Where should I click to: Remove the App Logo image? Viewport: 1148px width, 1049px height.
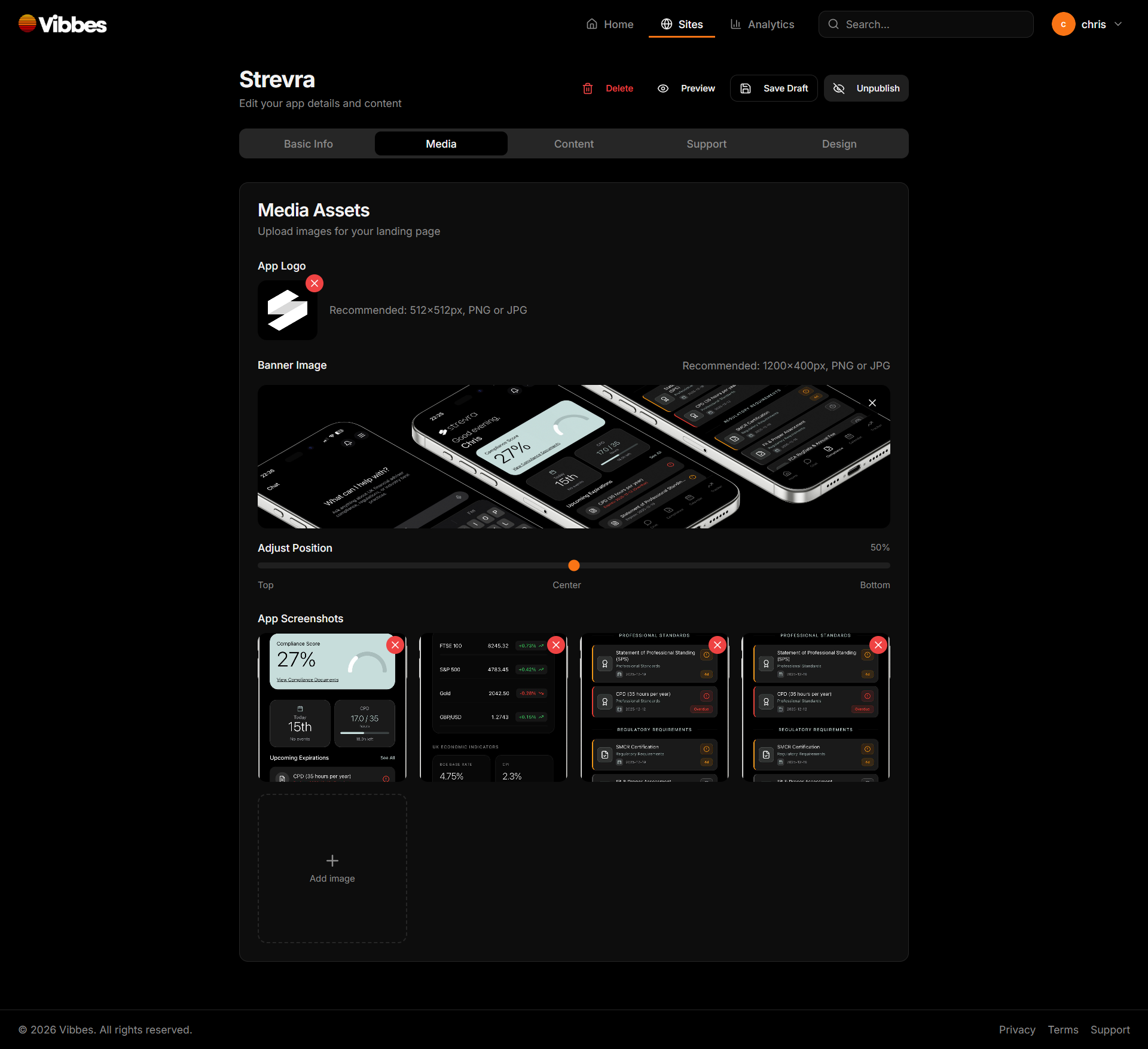[x=315, y=283]
